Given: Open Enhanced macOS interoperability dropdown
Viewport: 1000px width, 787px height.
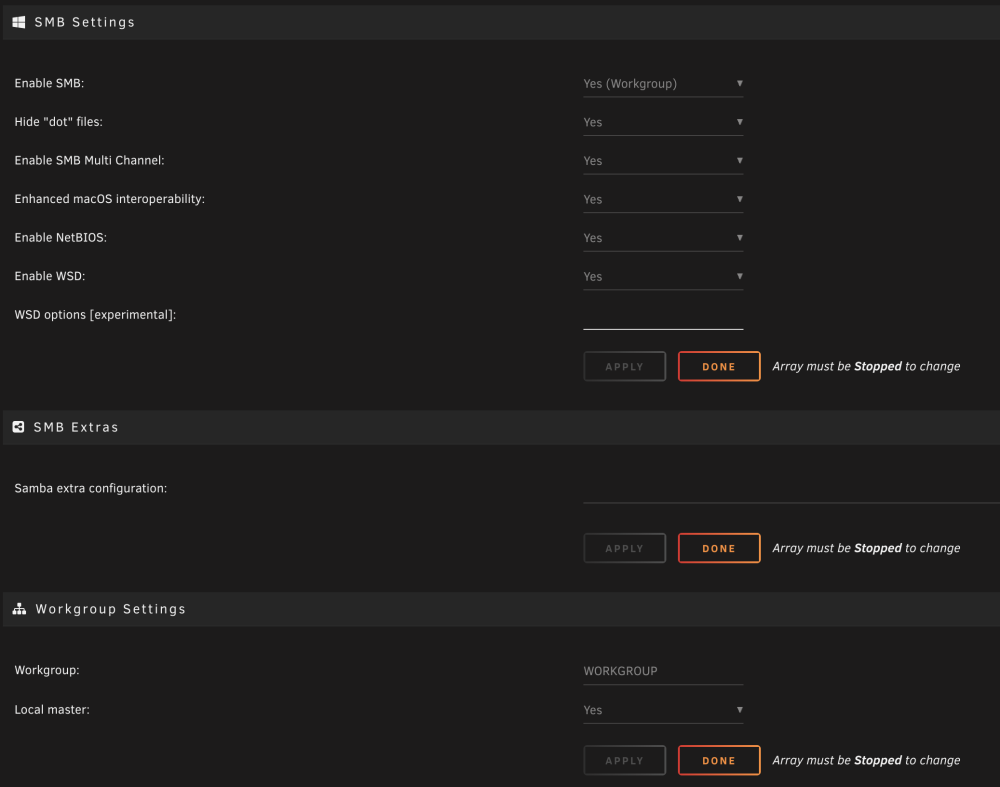Looking at the screenshot, I should [663, 200].
